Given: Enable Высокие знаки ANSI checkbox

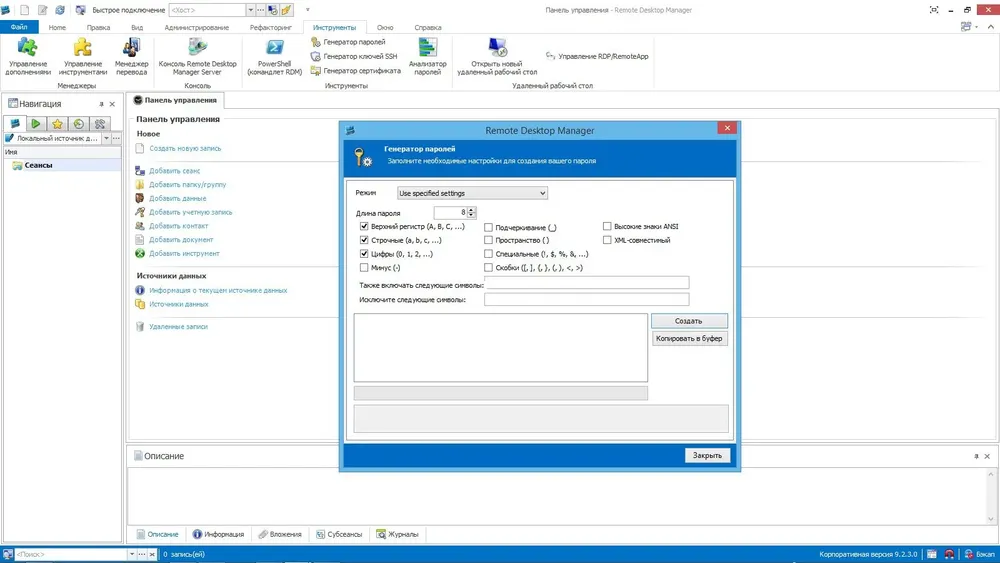Looking at the screenshot, I should coord(607,226).
